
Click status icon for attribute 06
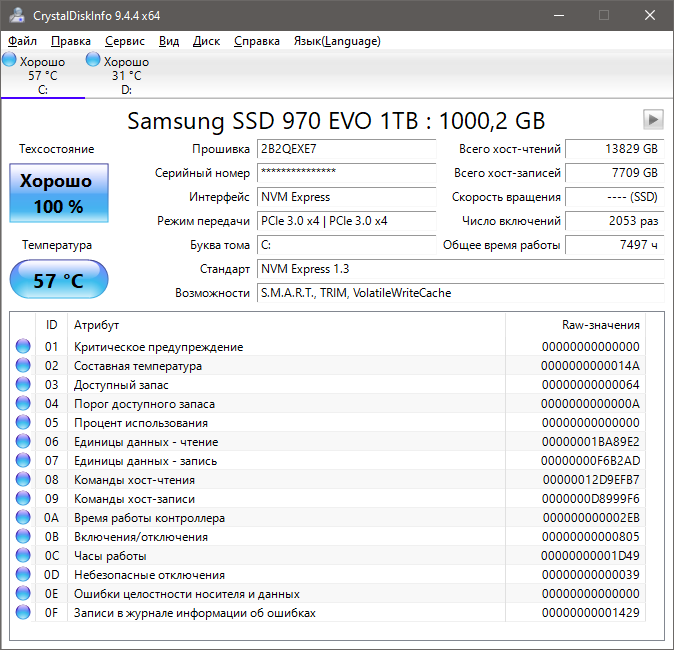click(x=23, y=442)
